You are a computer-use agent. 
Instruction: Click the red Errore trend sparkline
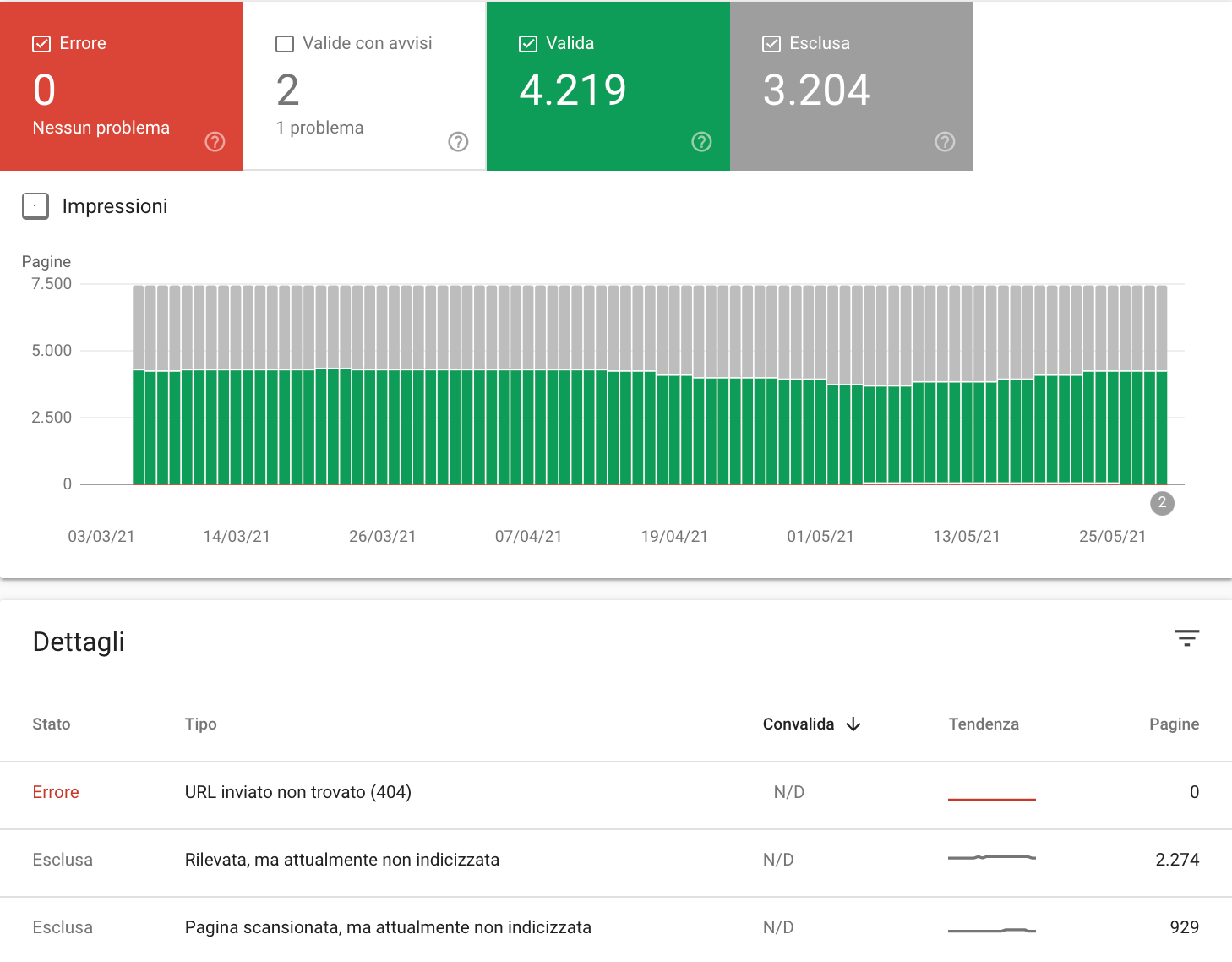pos(992,799)
